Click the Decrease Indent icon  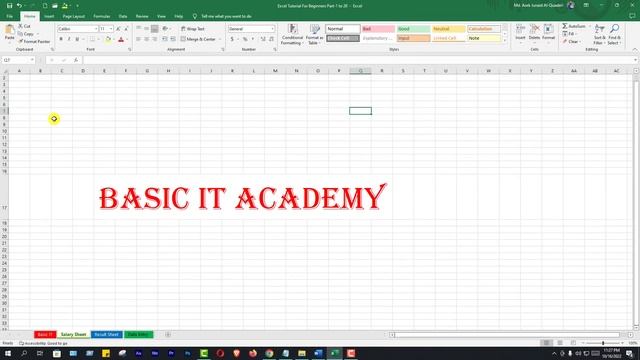[165, 39]
